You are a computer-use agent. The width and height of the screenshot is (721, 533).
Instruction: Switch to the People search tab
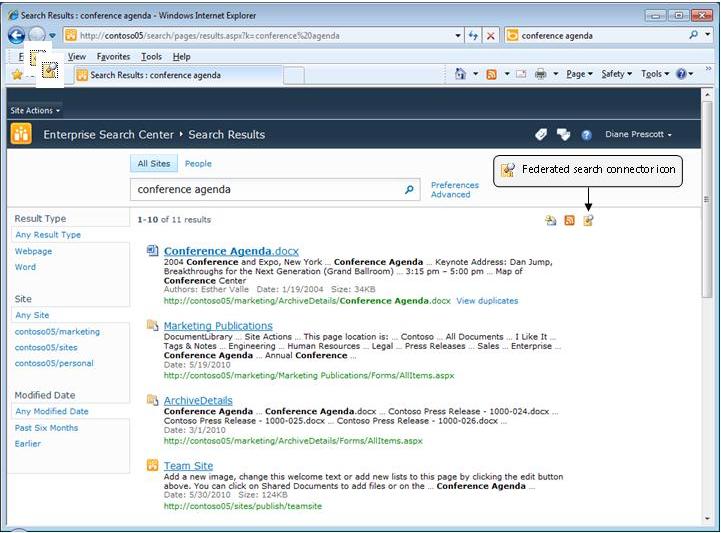click(198, 163)
